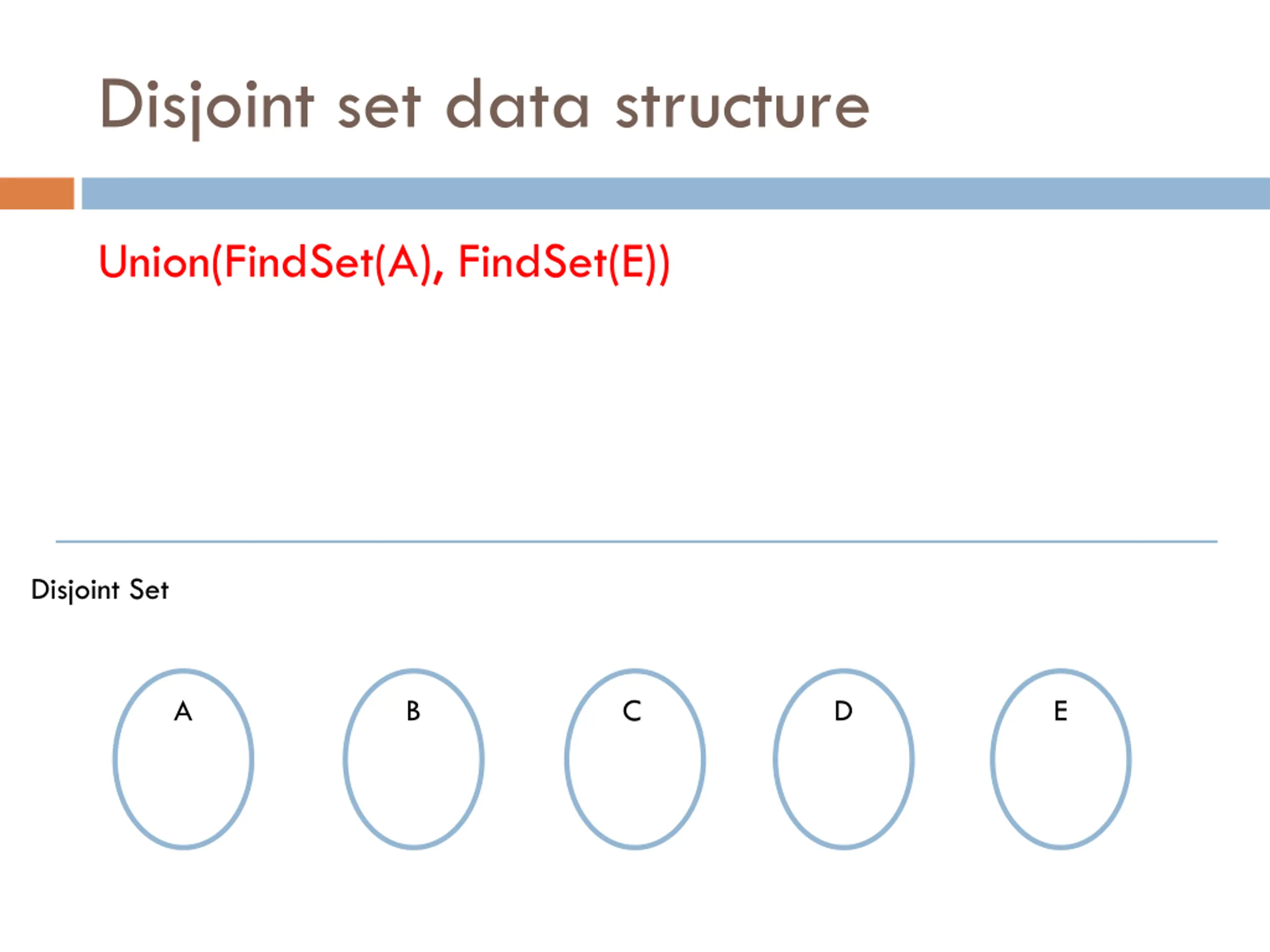Click the letter C label

coord(632,711)
